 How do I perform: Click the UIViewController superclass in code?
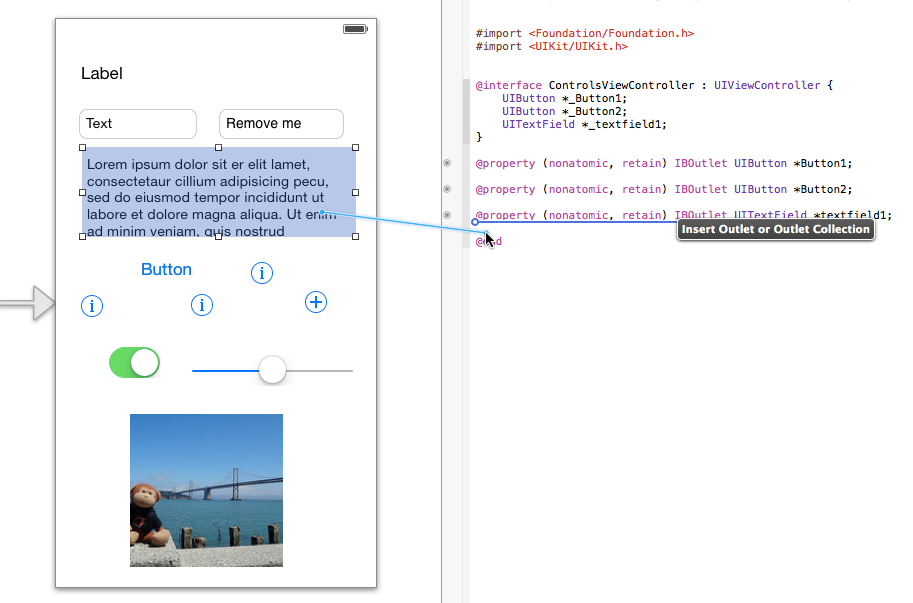coord(767,85)
